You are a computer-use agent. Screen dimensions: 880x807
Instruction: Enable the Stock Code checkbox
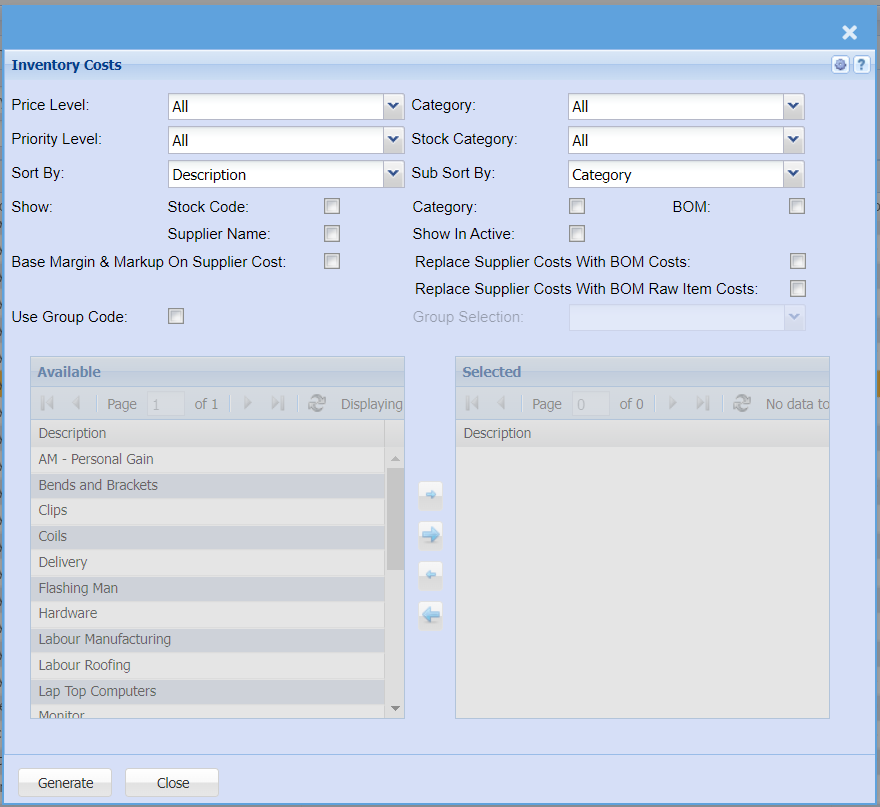click(x=332, y=206)
